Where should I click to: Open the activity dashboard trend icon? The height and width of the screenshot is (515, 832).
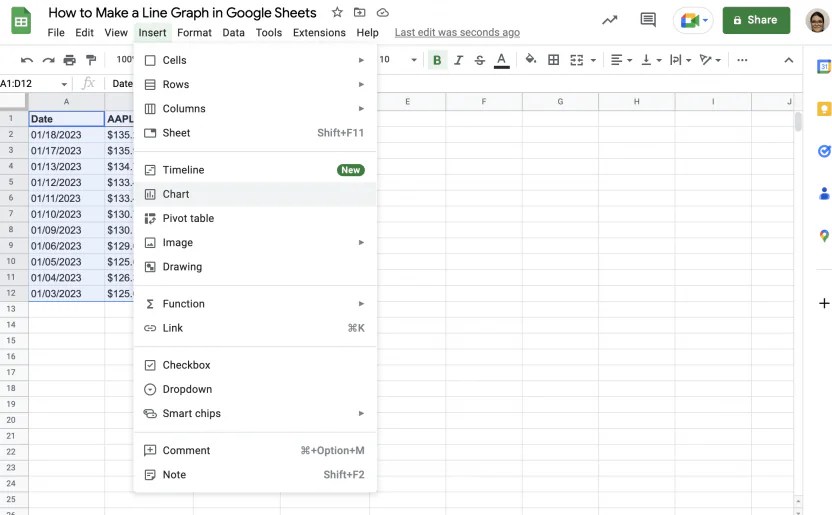click(610, 20)
